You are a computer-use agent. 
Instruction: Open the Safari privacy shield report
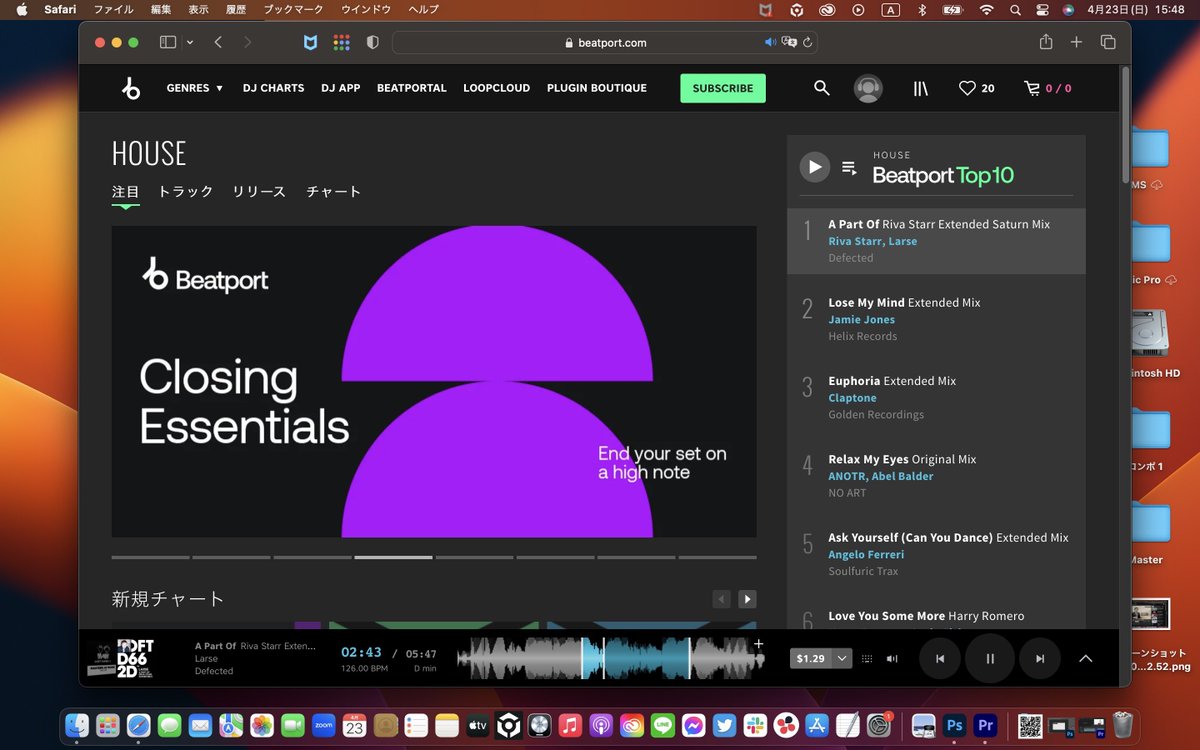[372, 43]
